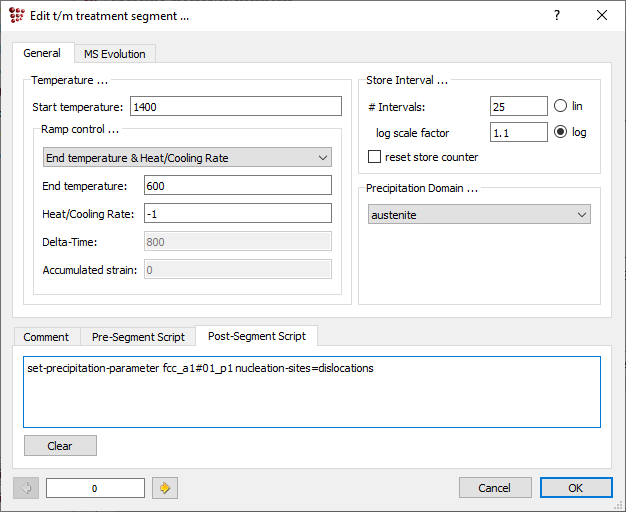Click the End temperature field

coord(237,186)
